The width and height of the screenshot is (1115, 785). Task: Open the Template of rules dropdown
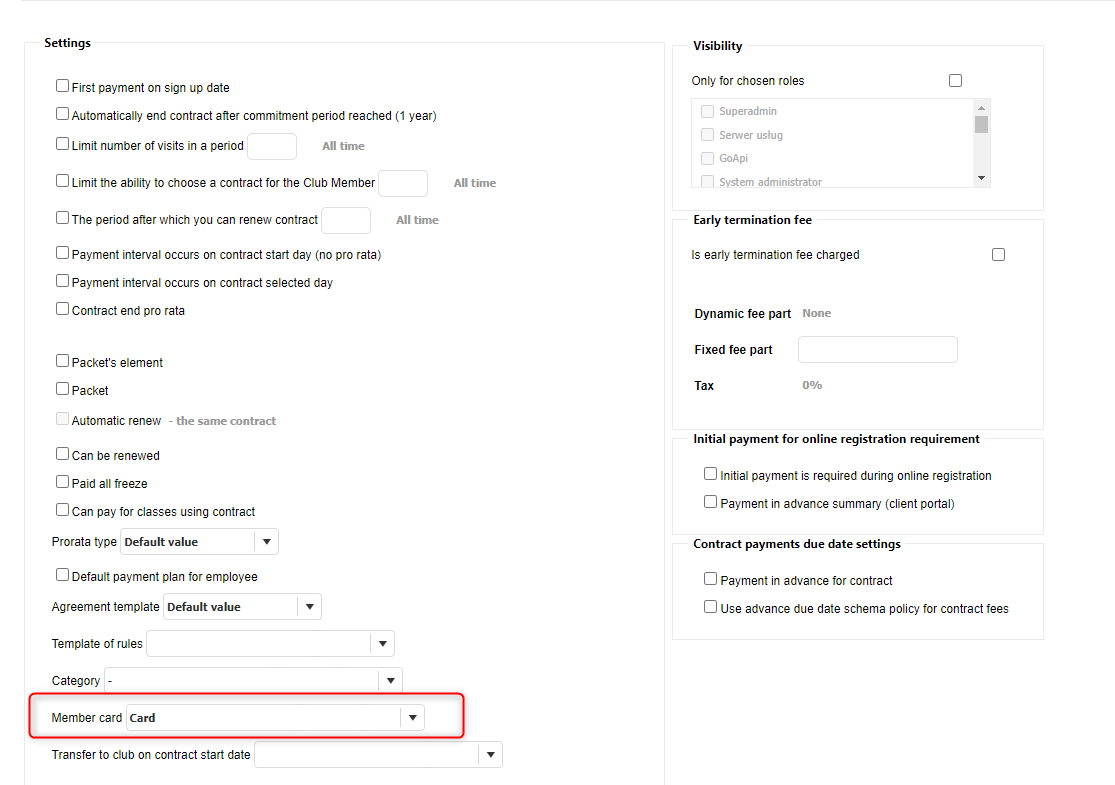(x=382, y=643)
